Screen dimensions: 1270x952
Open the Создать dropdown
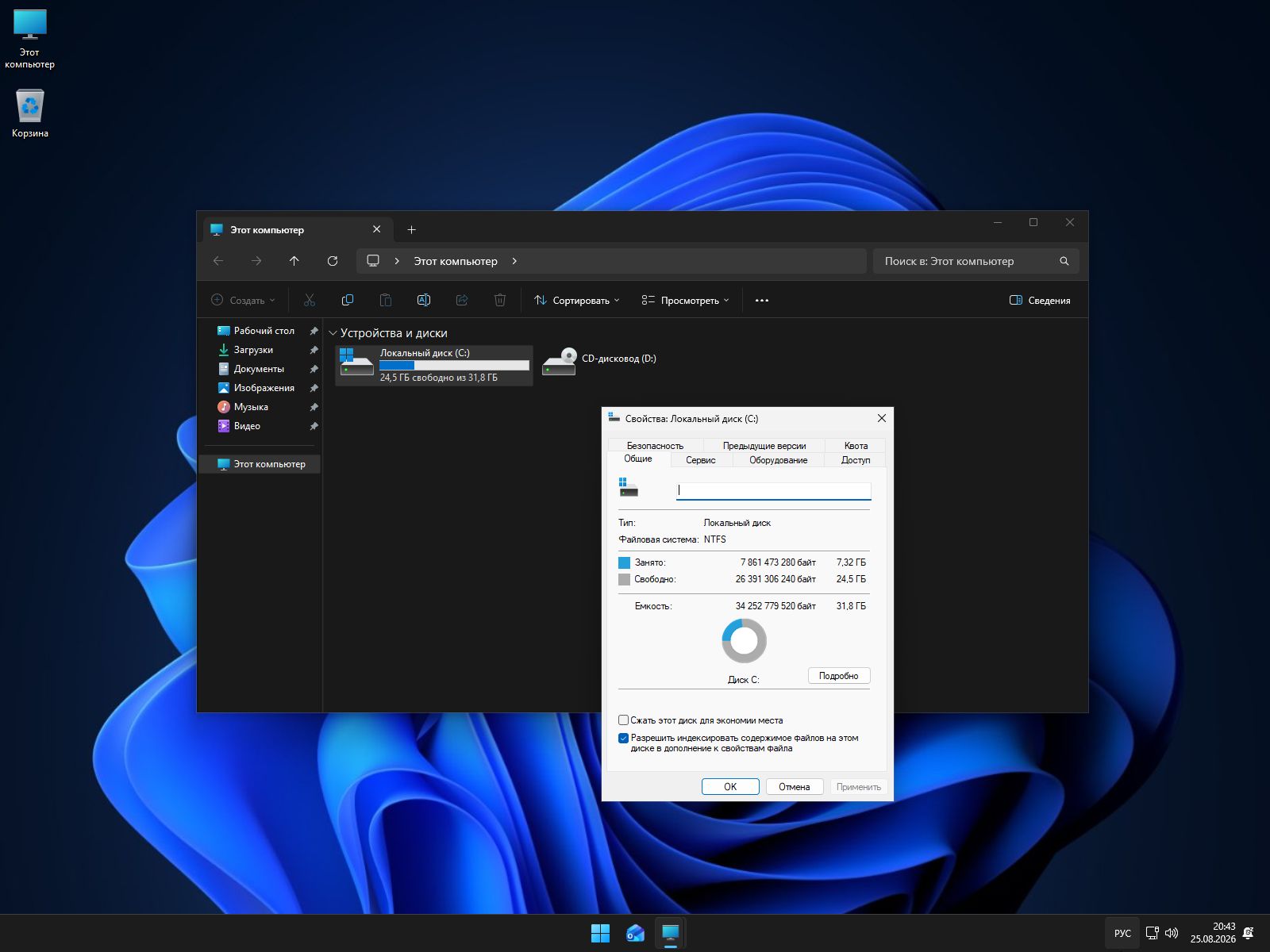243,301
